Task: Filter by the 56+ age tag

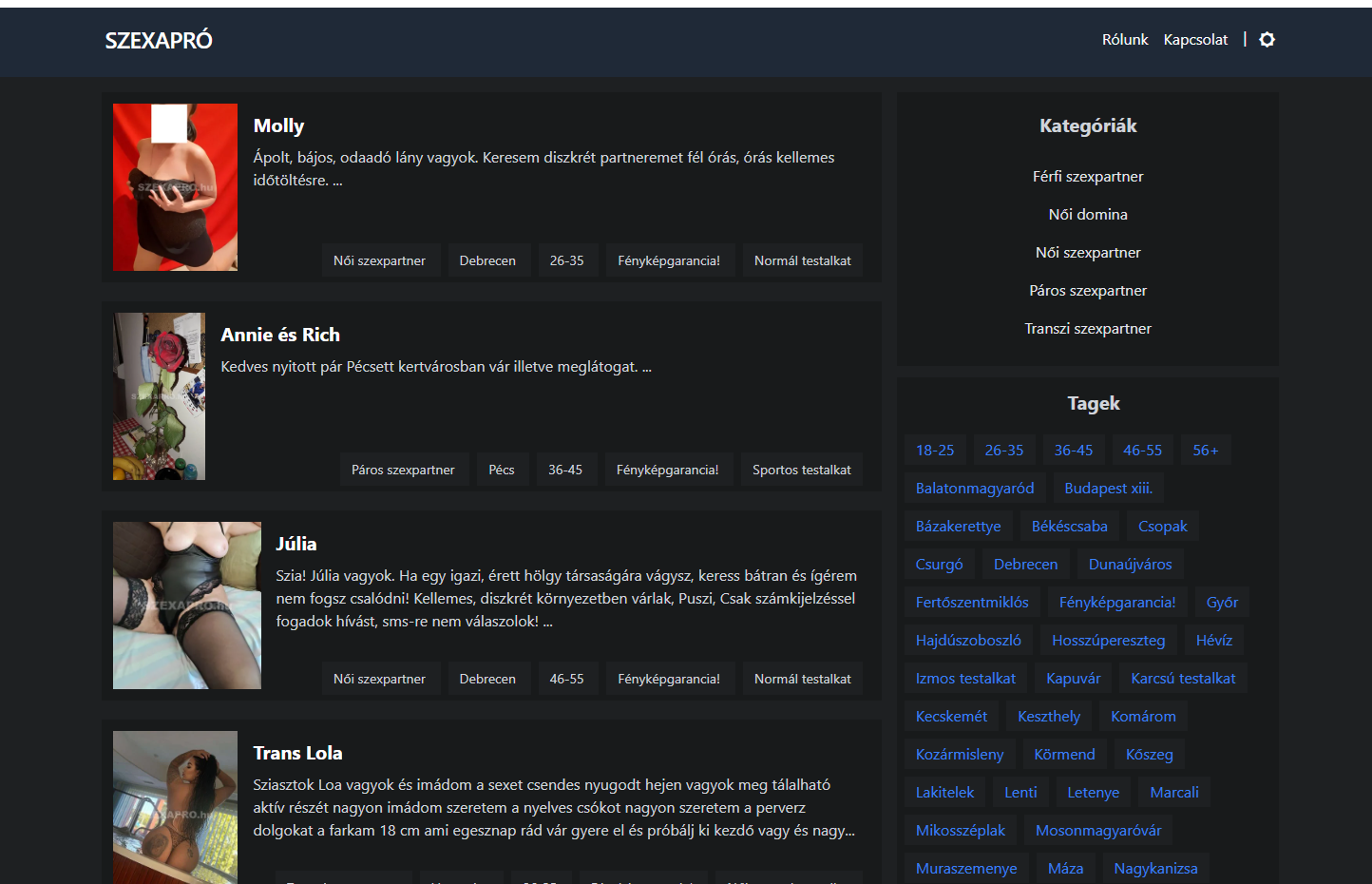Action: (x=1206, y=451)
